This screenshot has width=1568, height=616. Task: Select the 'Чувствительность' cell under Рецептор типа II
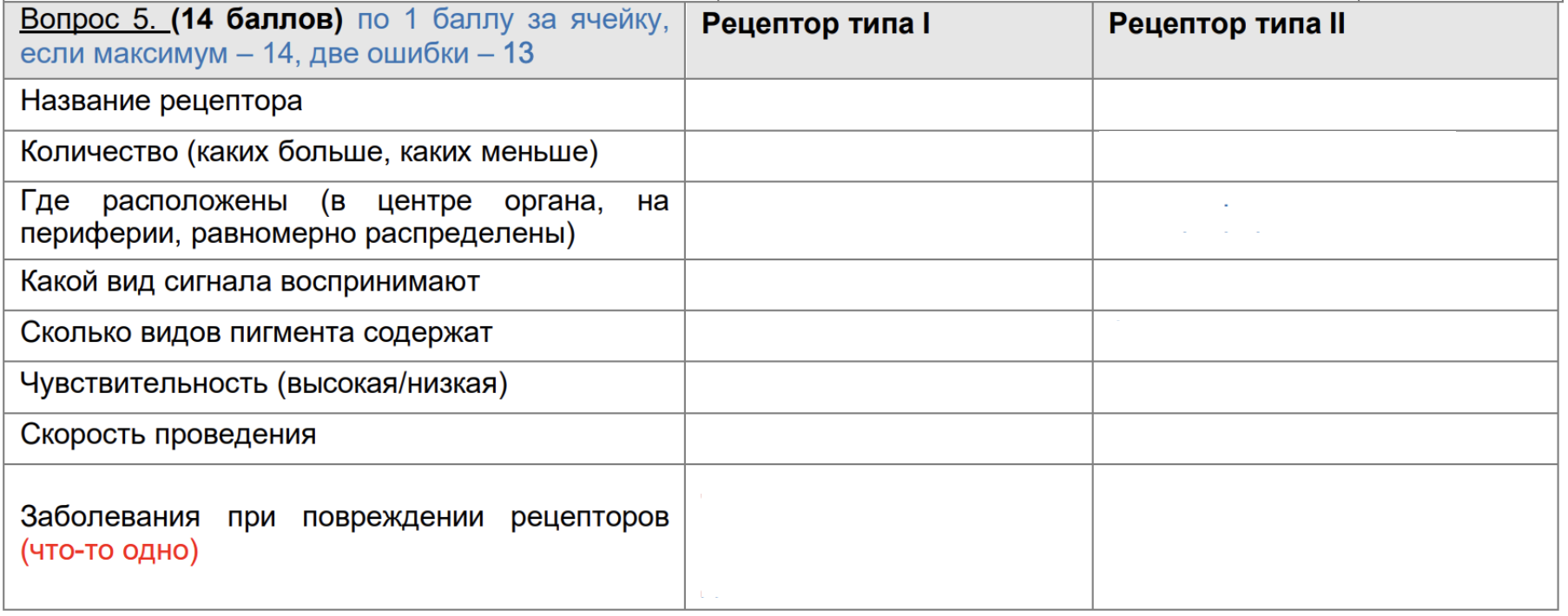coord(1325,387)
